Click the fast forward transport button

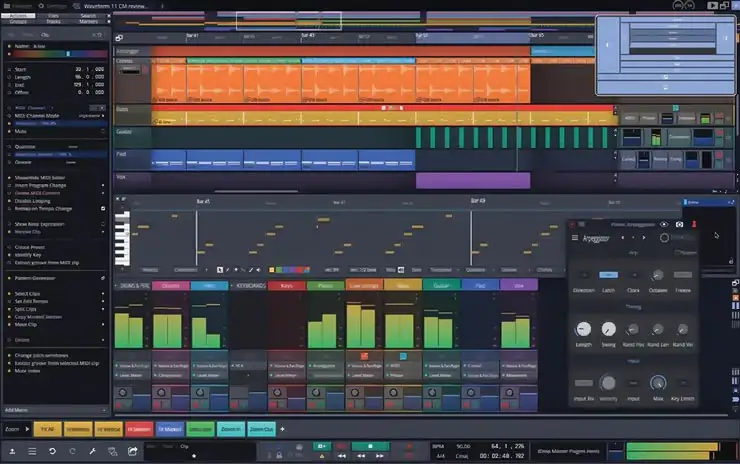379,456
